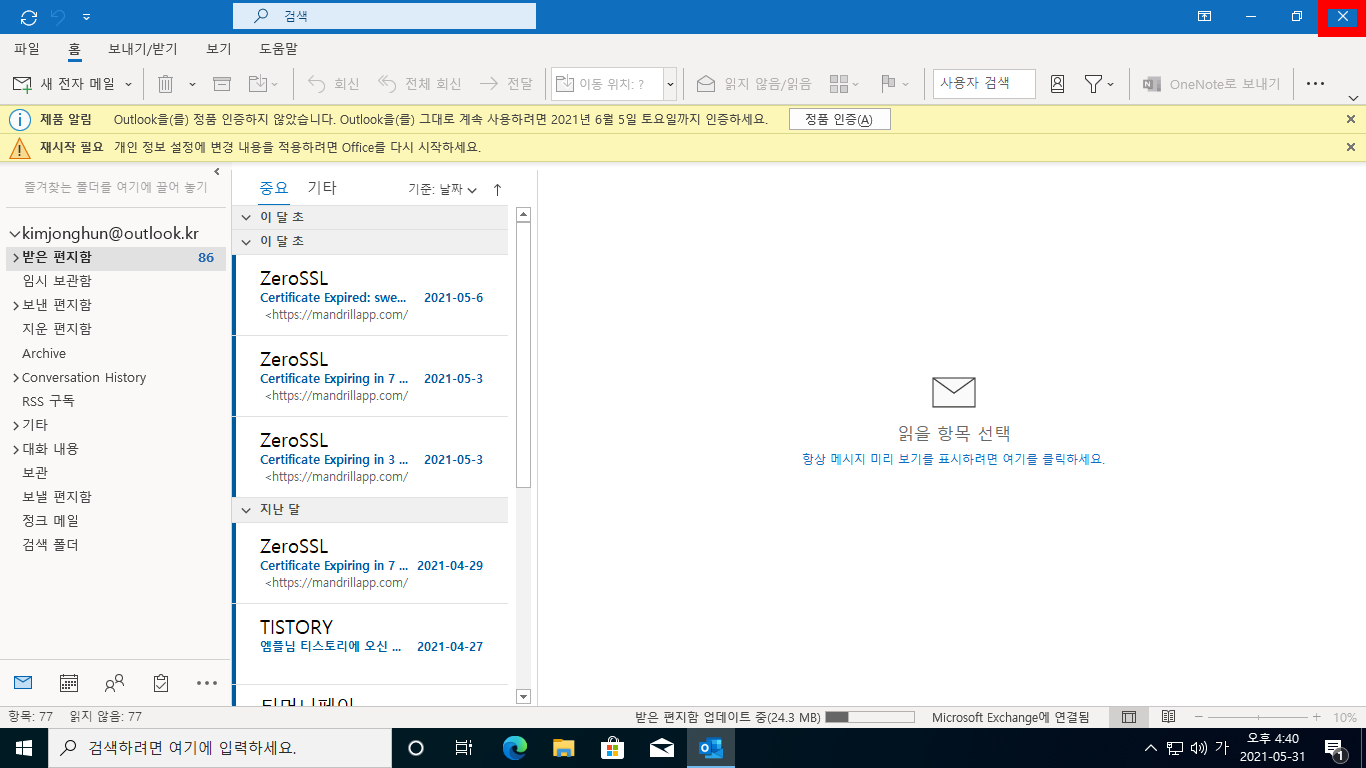Switch to the 보기 ribbon tab
The width and height of the screenshot is (1366, 768).
pos(219,49)
